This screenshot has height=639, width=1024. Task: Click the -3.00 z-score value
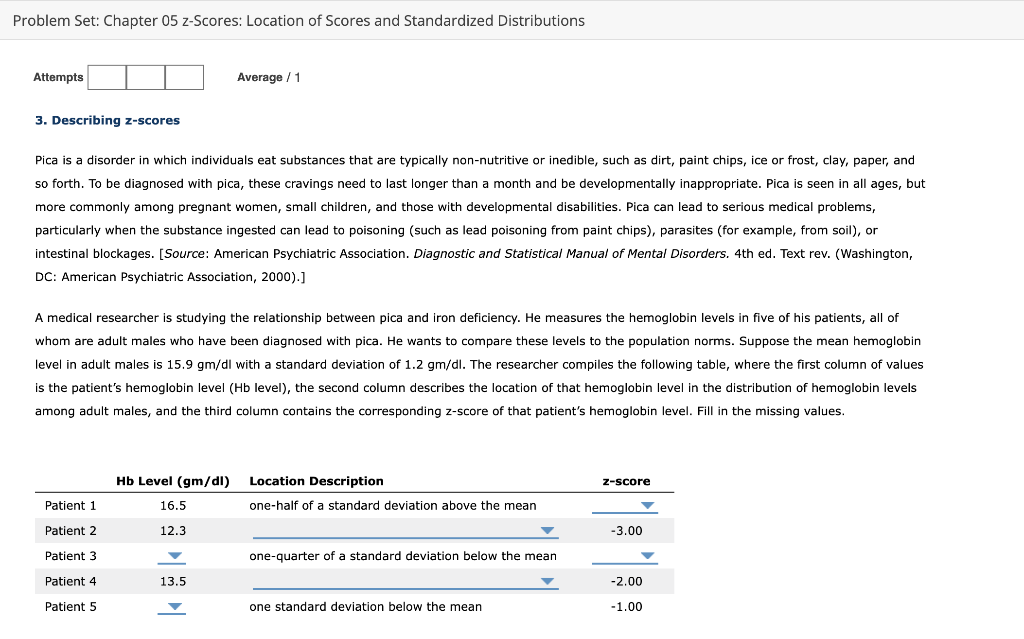pos(626,531)
